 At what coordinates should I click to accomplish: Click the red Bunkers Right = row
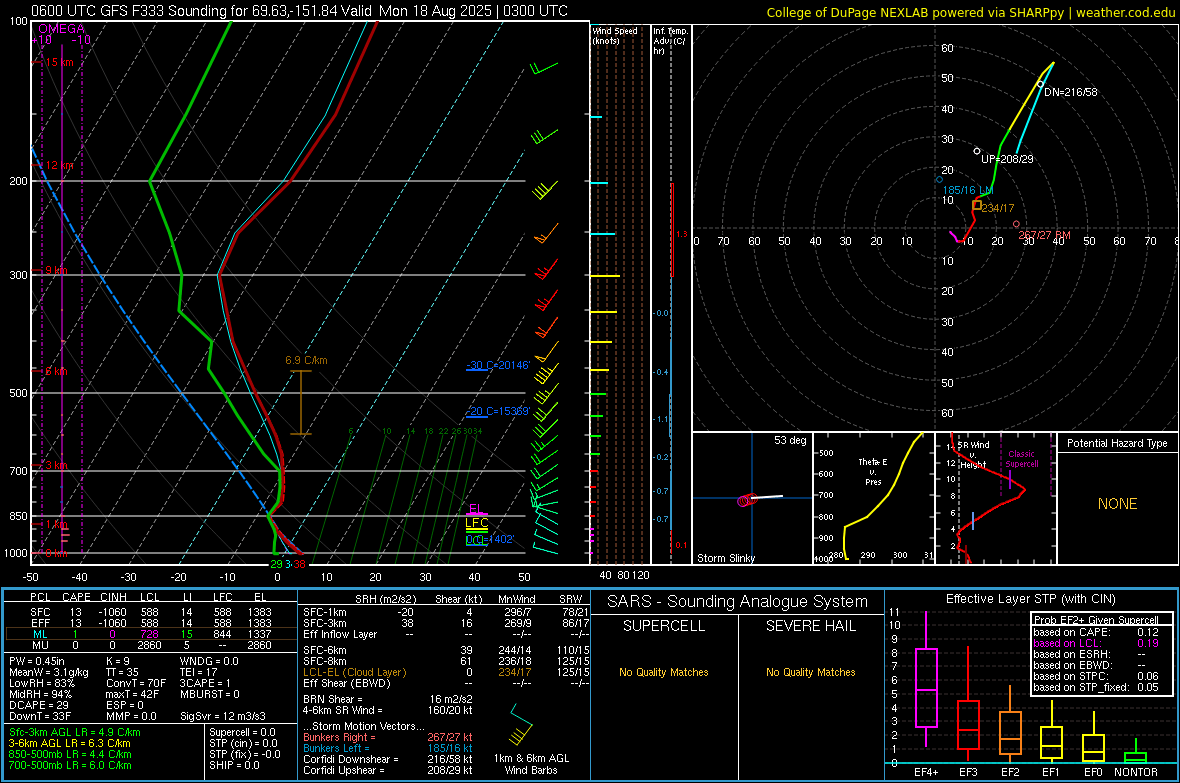tap(388, 737)
